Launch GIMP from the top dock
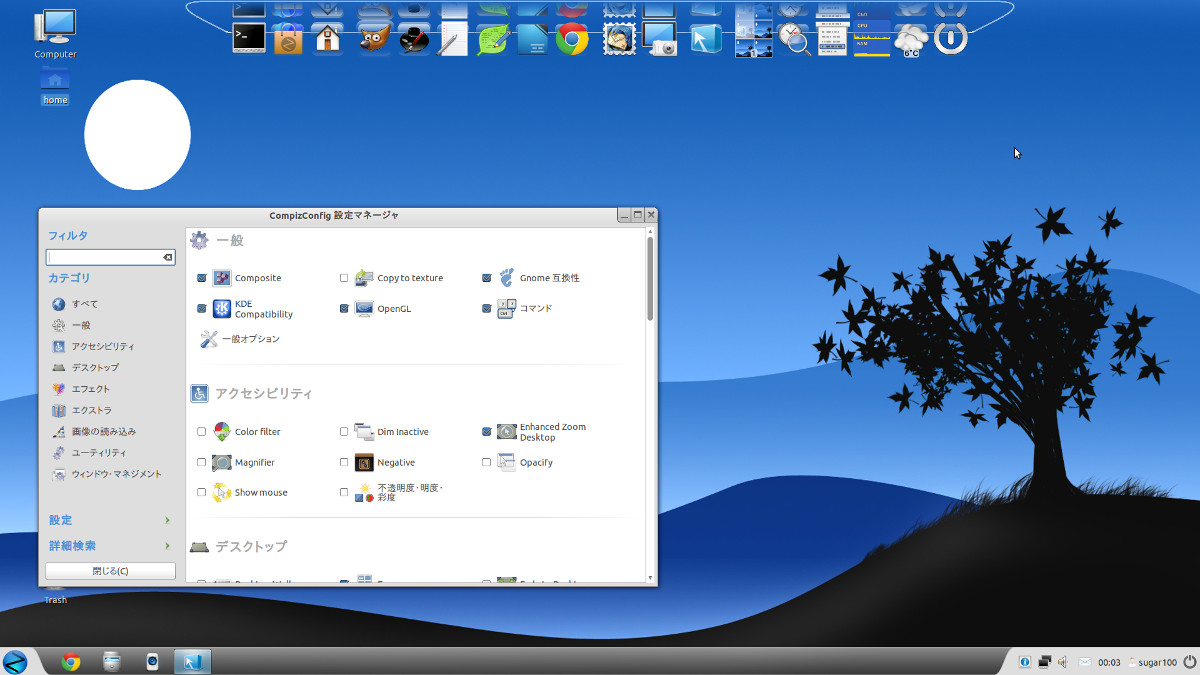 [374, 39]
